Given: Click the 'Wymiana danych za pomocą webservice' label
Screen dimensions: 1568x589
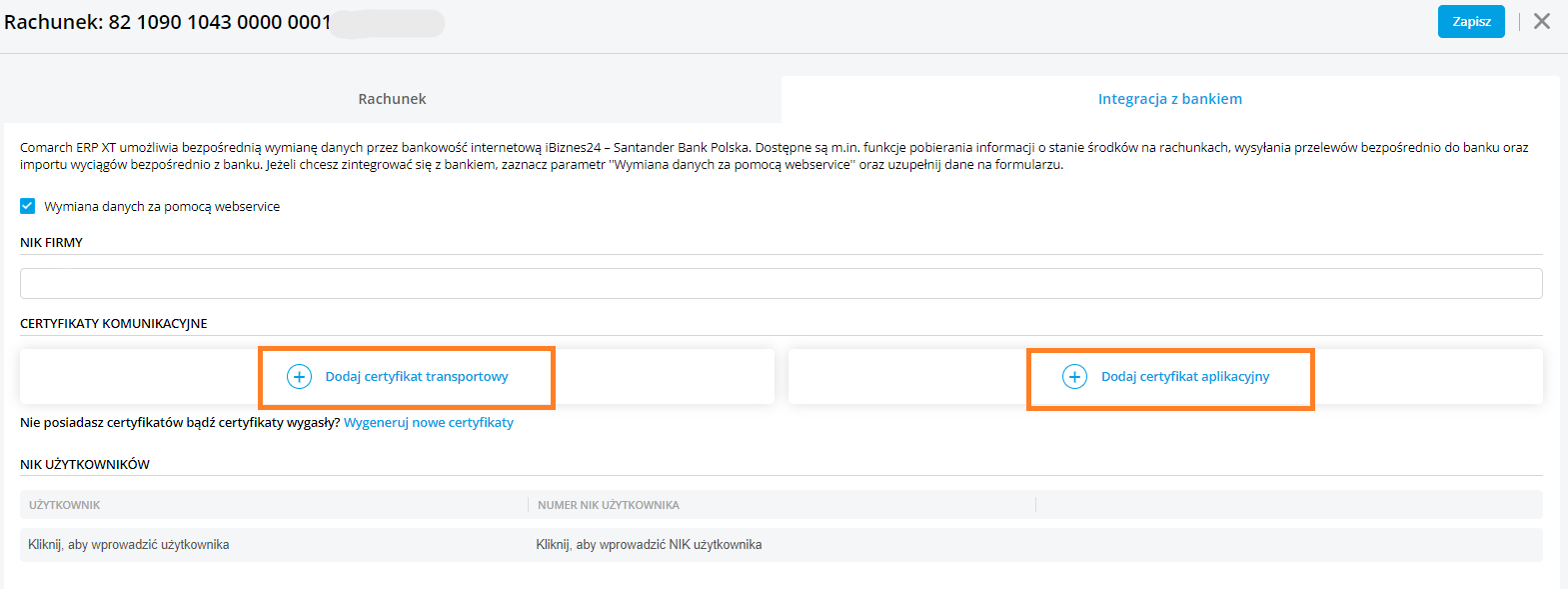Looking at the screenshot, I should click(x=162, y=207).
